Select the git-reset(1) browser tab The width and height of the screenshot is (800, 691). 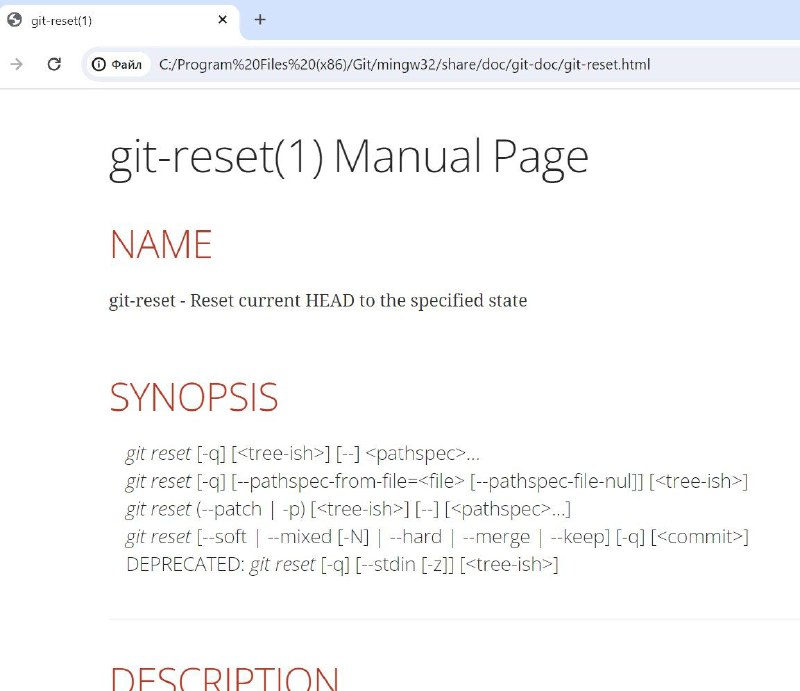coord(119,20)
